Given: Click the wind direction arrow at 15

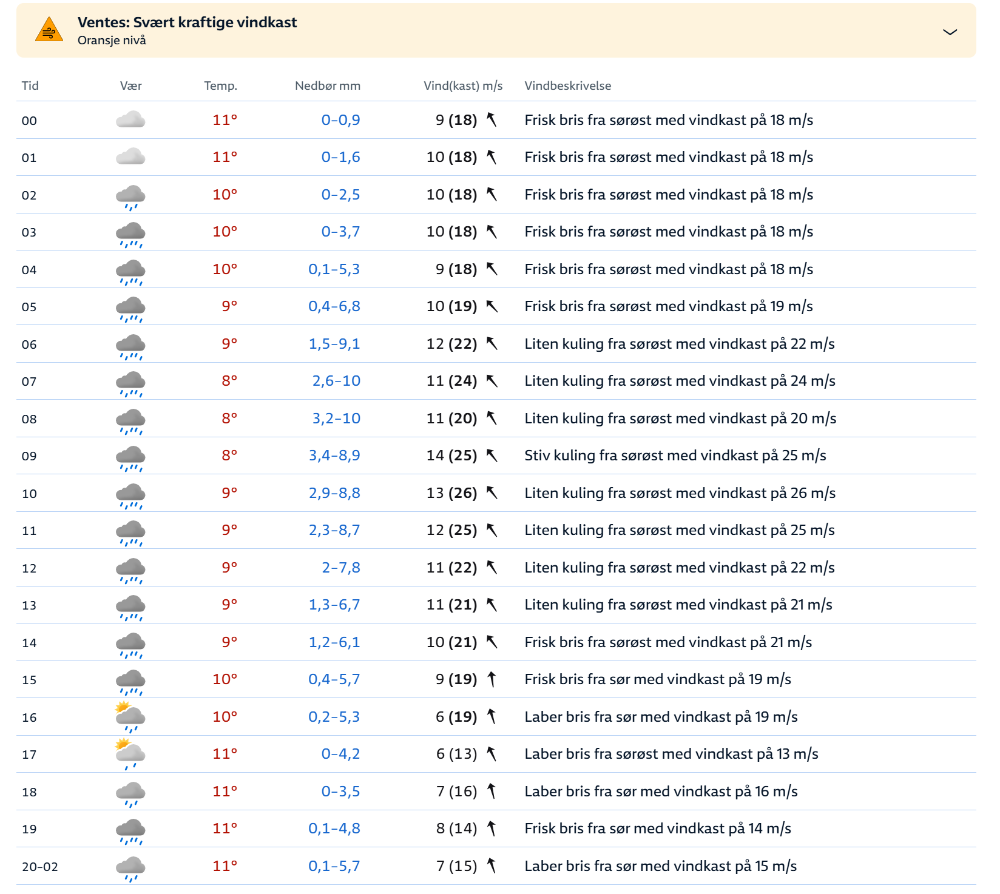Looking at the screenshot, I should (491, 680).
